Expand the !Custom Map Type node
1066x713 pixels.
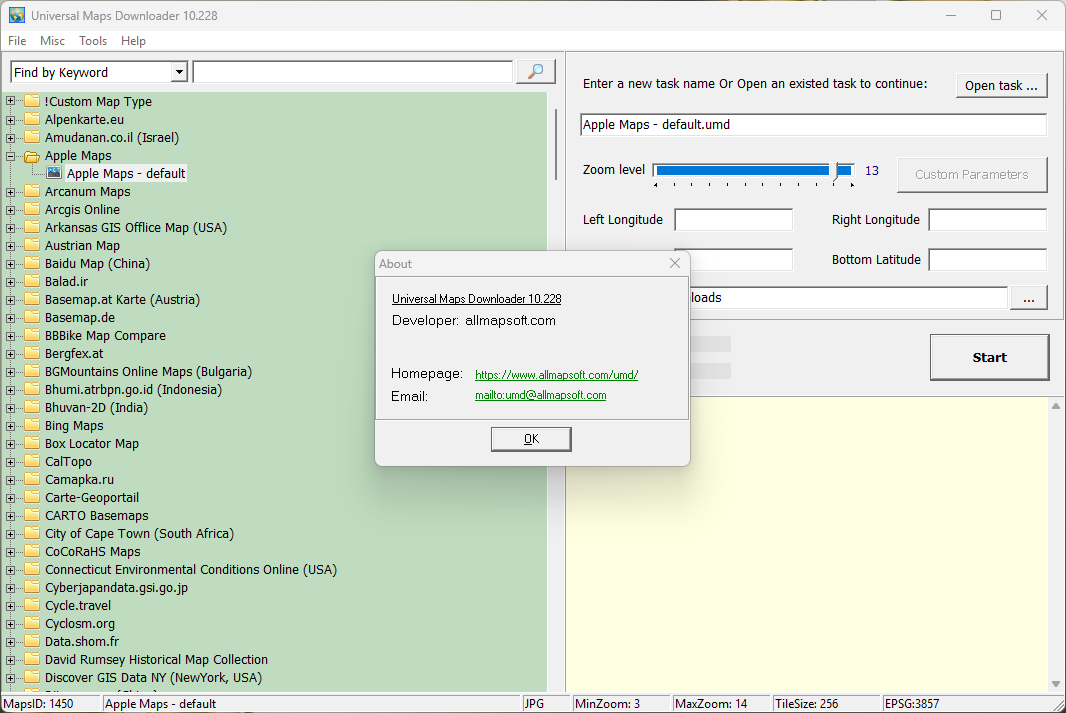pyautogui.click(x=10, y=101)
